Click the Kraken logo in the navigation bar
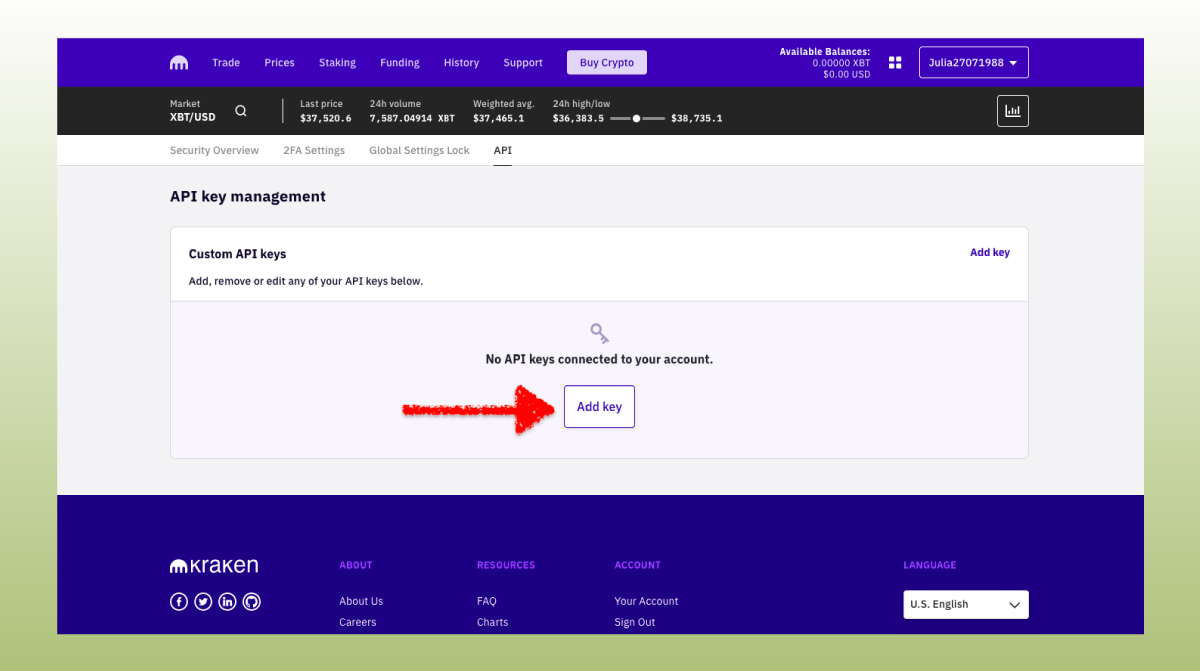This screenshot has width=1200, height=671. 178,62
